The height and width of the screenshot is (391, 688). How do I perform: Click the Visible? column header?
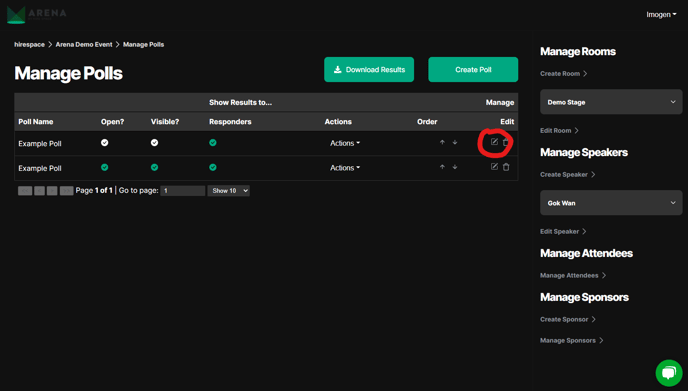coord(165,122)
